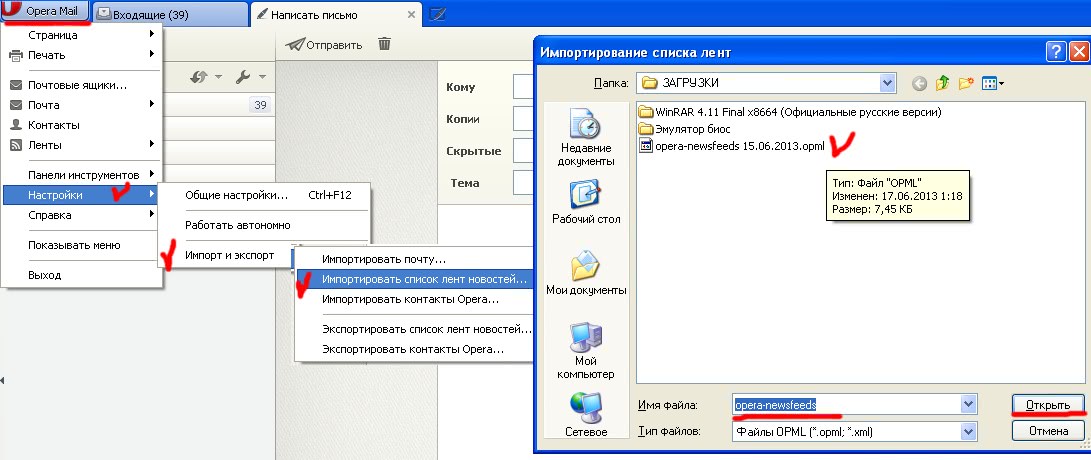
Task: Choose Импортировать контакты Opera...
Action: tap(415, 299)
